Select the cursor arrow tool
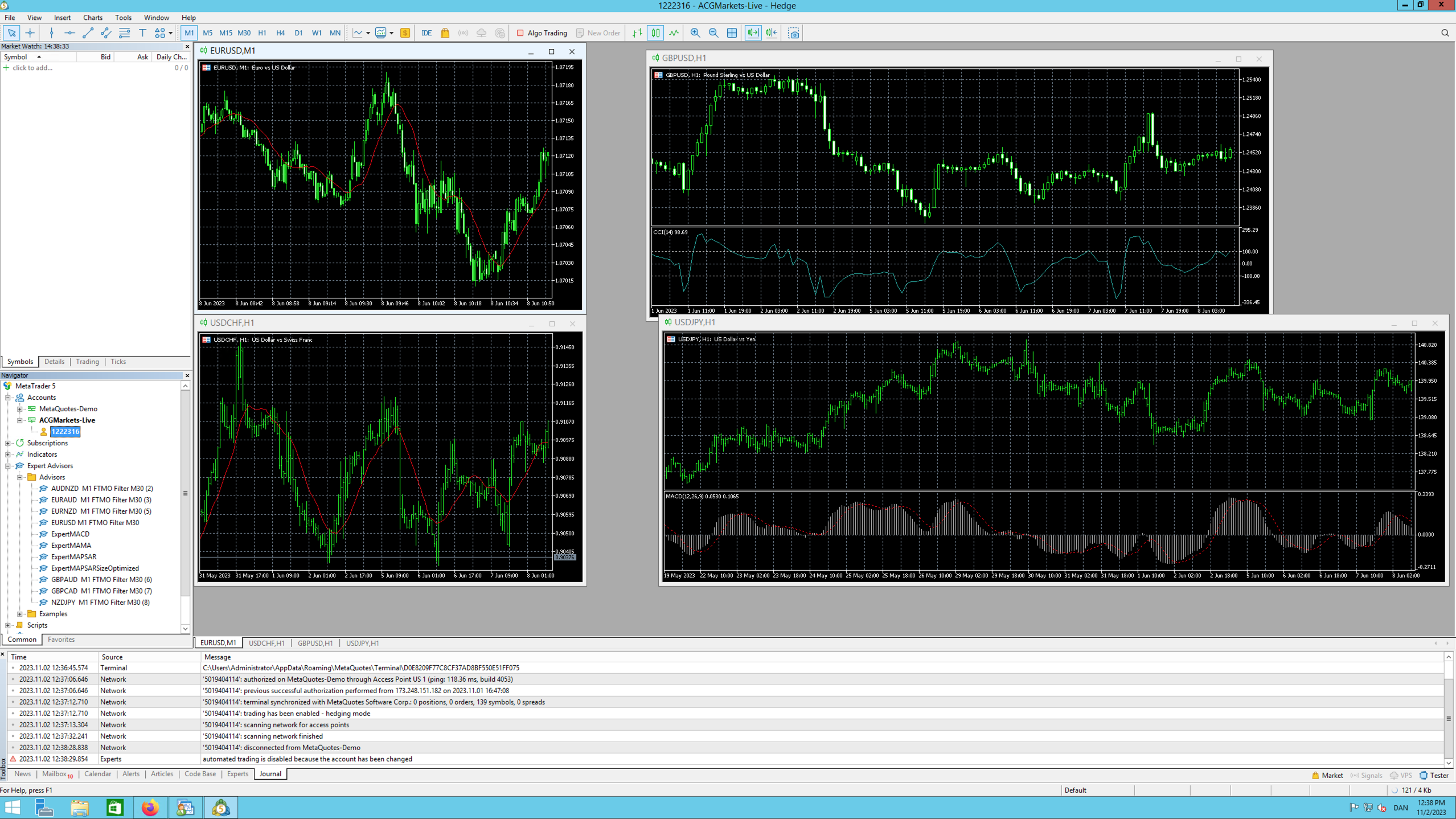 pyautogui.click(x=11, y=33)
